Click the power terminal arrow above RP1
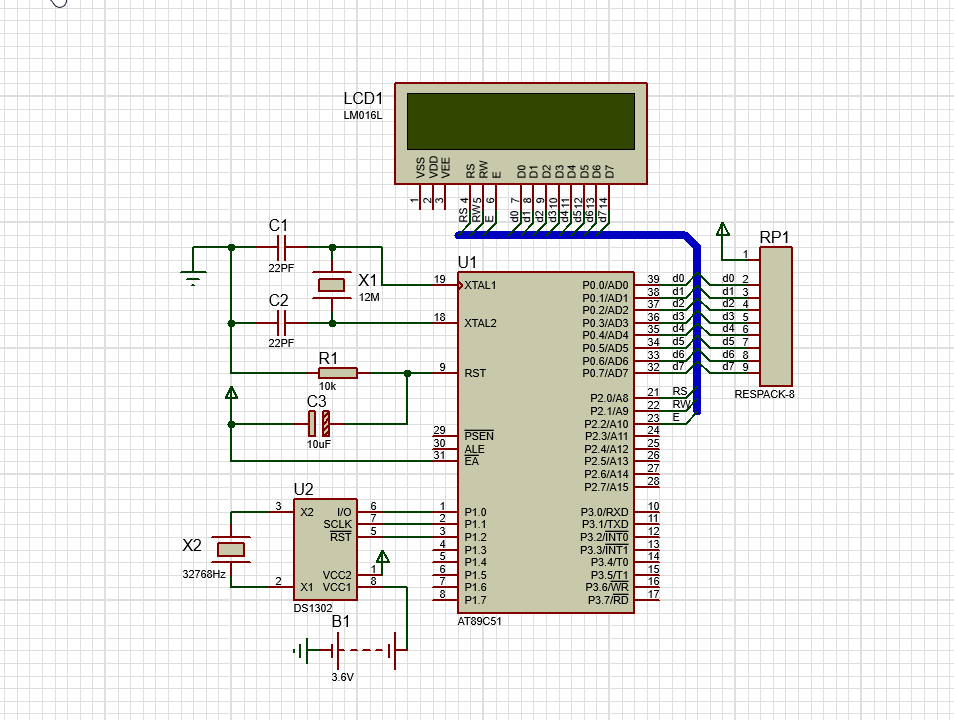 [723, 229]
